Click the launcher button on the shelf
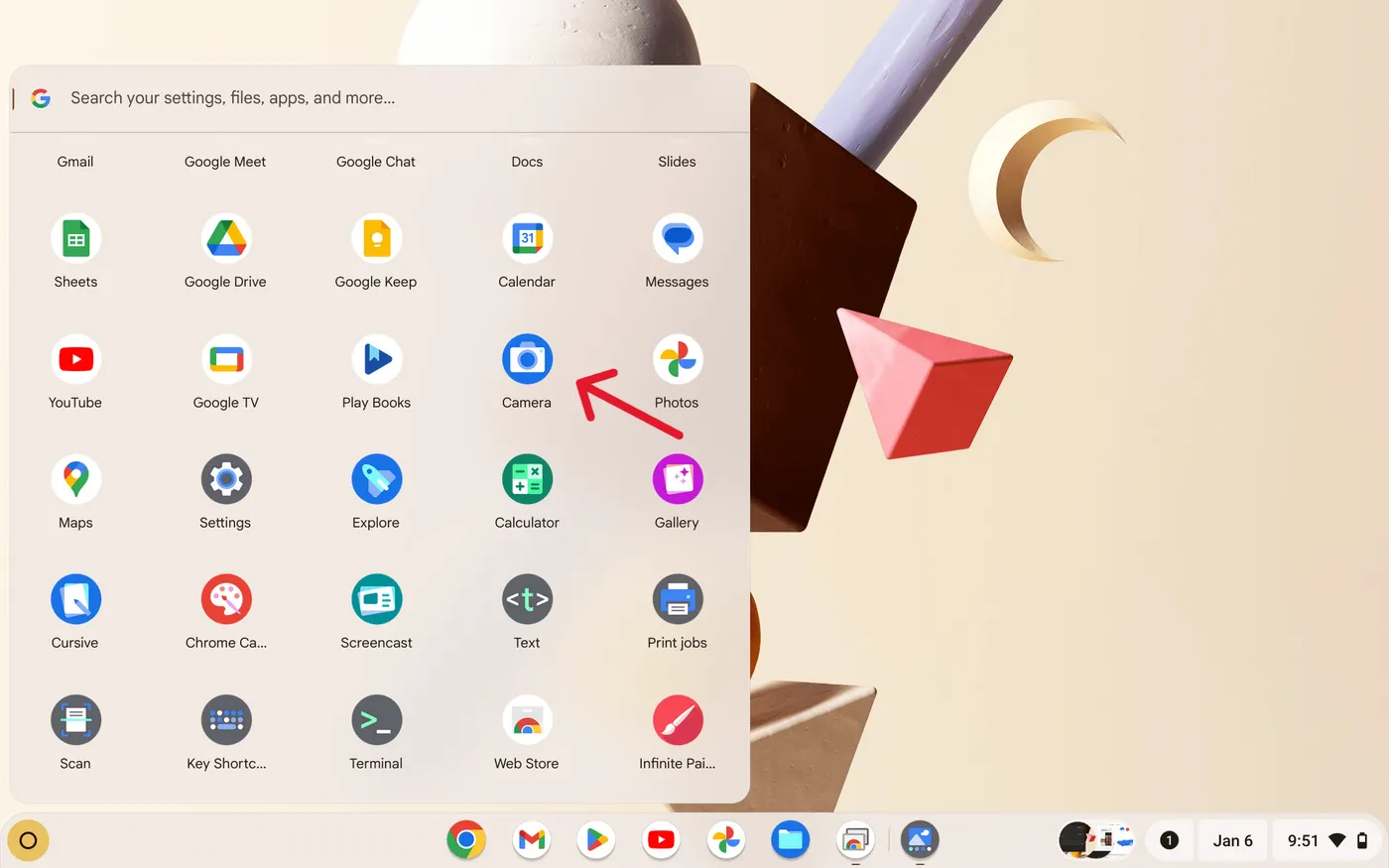This screenshot has width=1389, height=868. (x=28, y=840)
